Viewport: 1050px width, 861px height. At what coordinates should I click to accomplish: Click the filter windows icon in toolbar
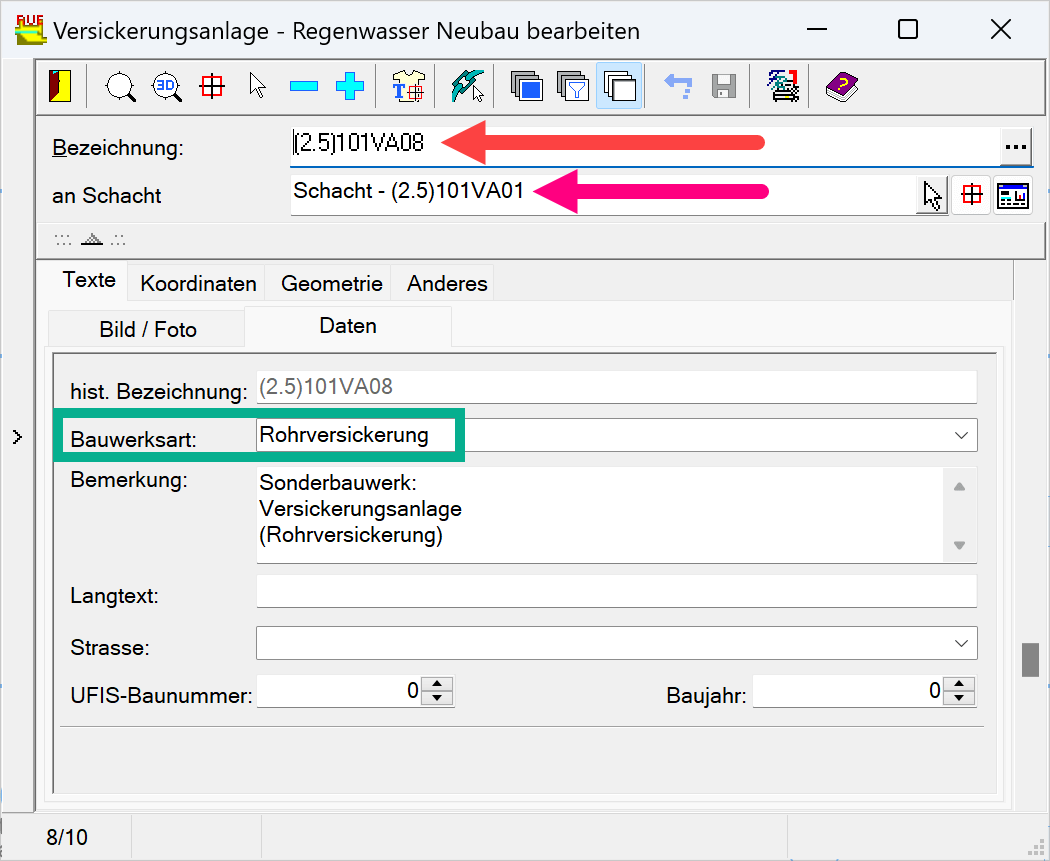(x=573, y=87)
